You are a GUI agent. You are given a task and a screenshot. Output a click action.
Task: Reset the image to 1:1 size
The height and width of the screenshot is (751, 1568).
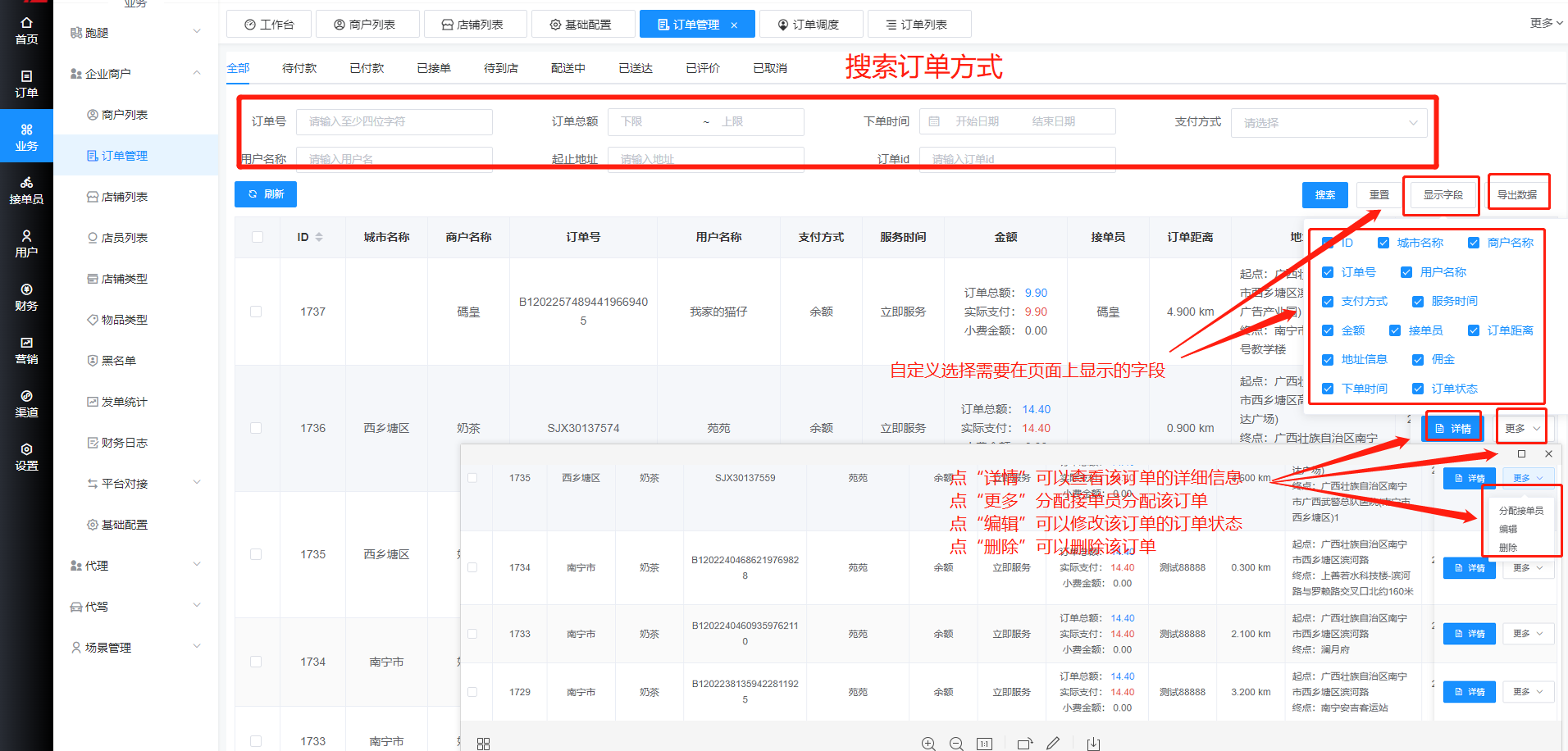click(x=984, y=744)
